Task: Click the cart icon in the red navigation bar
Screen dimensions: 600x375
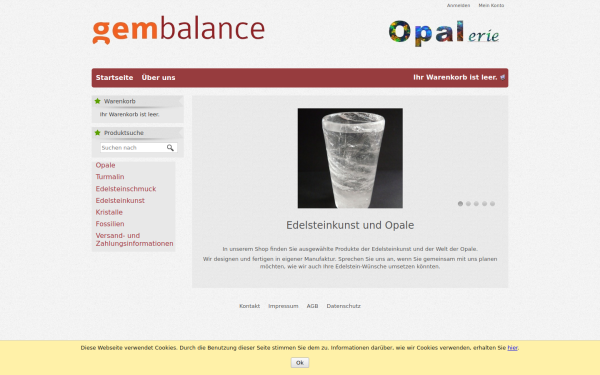Action: [x=502, y=77]
